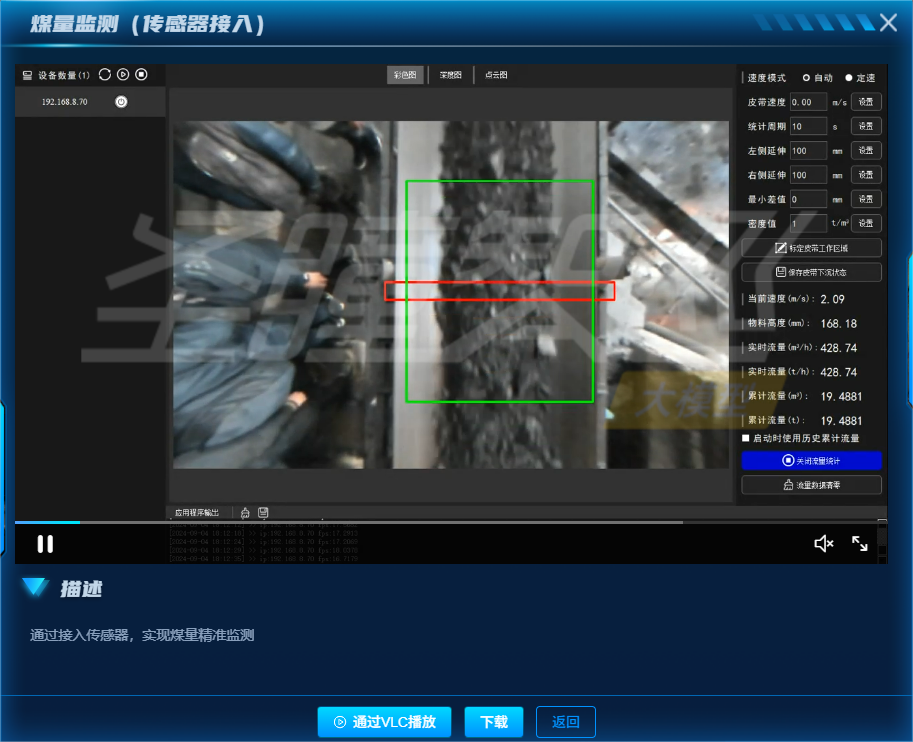The width and height of the screenshot is (913, 742).
Task: Click the refresh devices icon
Action: [x=104, y=74]
